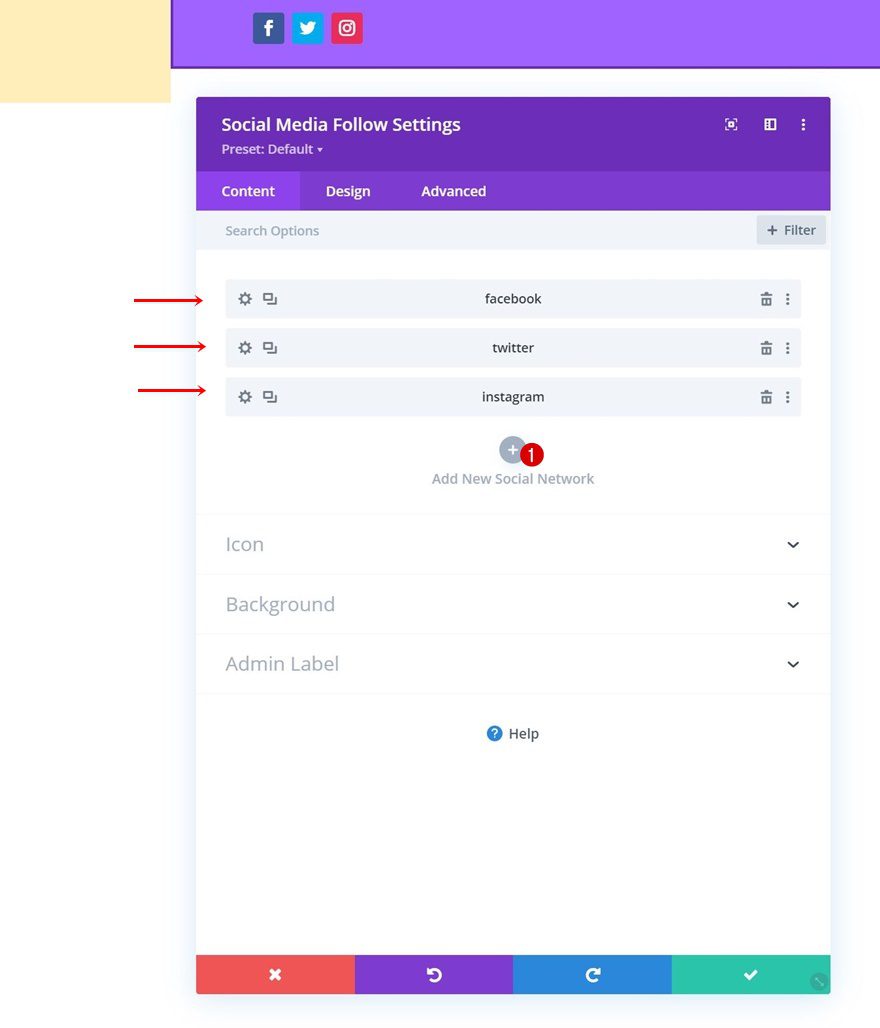Open instagram item settings gear

click(245, 397)
